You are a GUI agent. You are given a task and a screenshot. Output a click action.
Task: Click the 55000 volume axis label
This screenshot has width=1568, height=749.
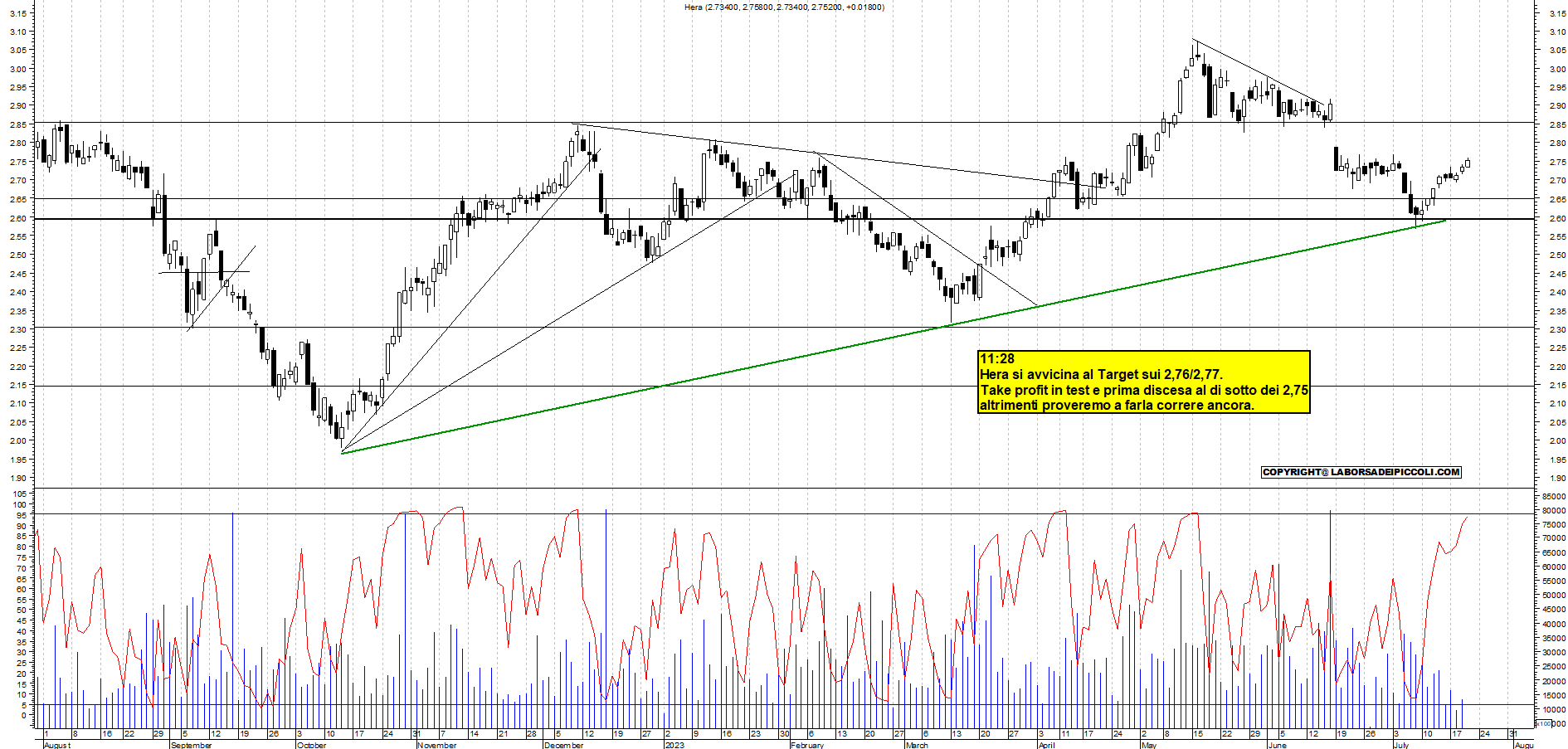pyautogui.click(x=1554, y=581)
